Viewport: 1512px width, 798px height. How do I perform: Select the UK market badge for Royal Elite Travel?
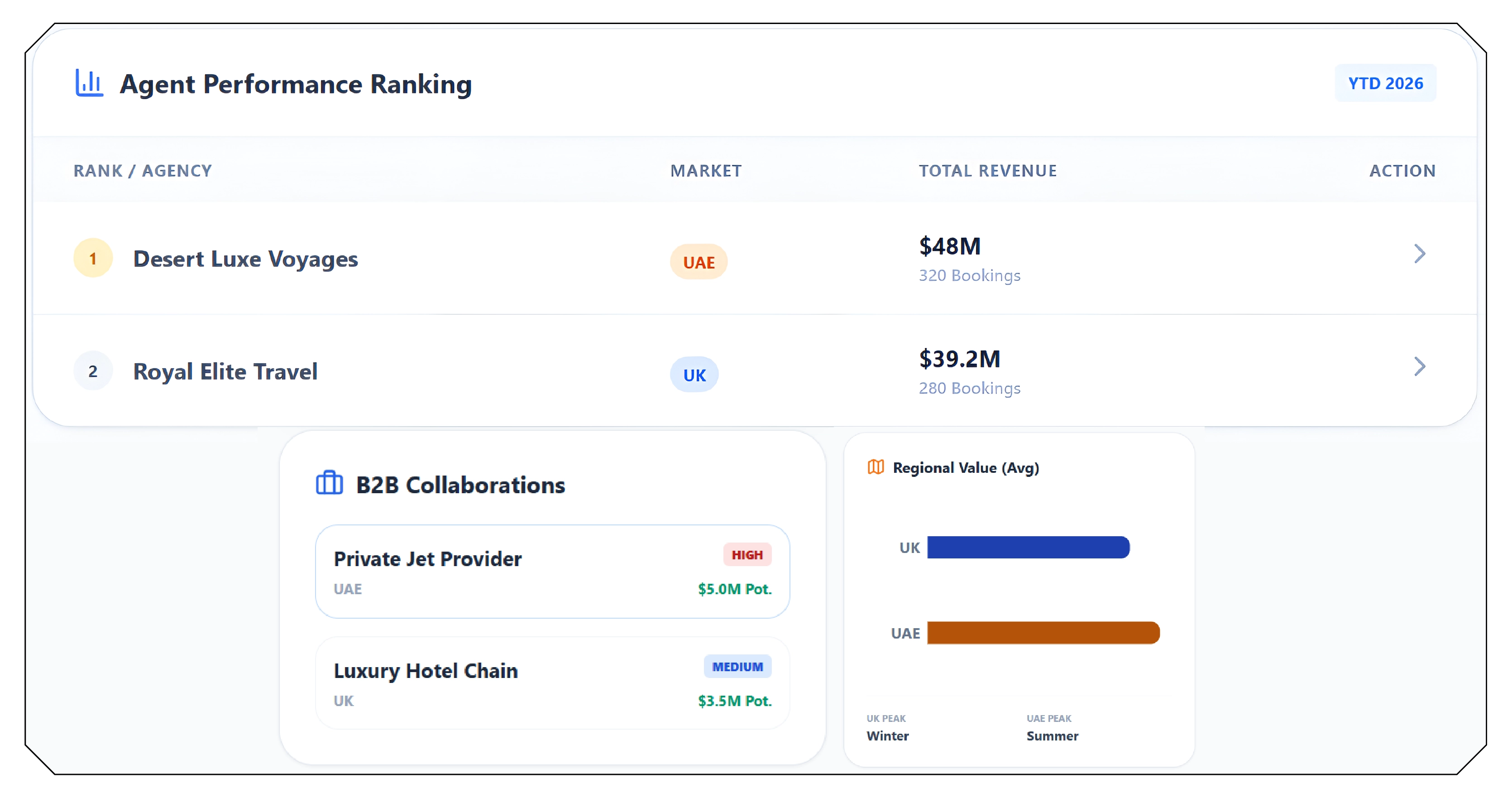[694, 374]
